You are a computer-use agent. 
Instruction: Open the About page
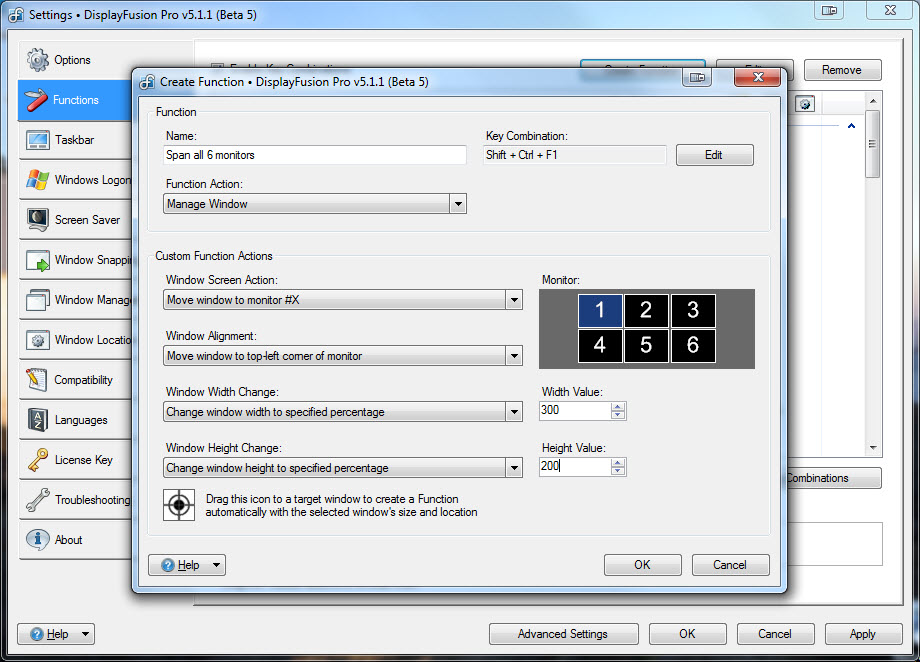tap(68, 540)
